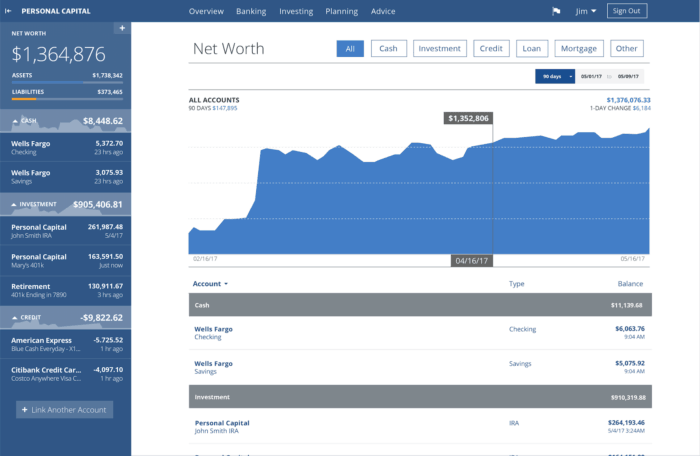Screen dimensions: 700x456
Task: Click the 04/16/17 chart date marker
Action: pos(471,261)
